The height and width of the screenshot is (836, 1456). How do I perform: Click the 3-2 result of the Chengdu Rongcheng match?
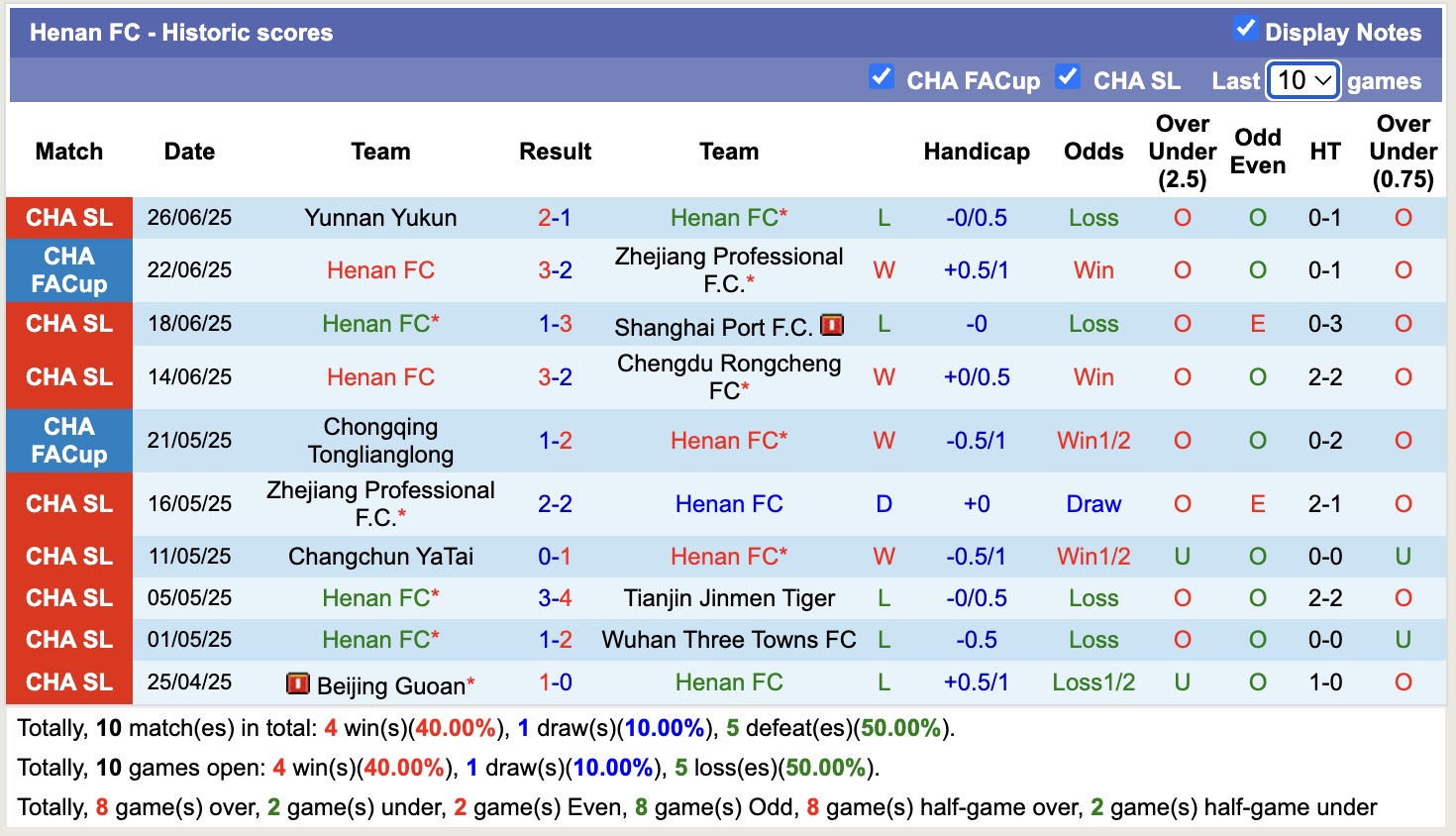click(x=556, y=376)
